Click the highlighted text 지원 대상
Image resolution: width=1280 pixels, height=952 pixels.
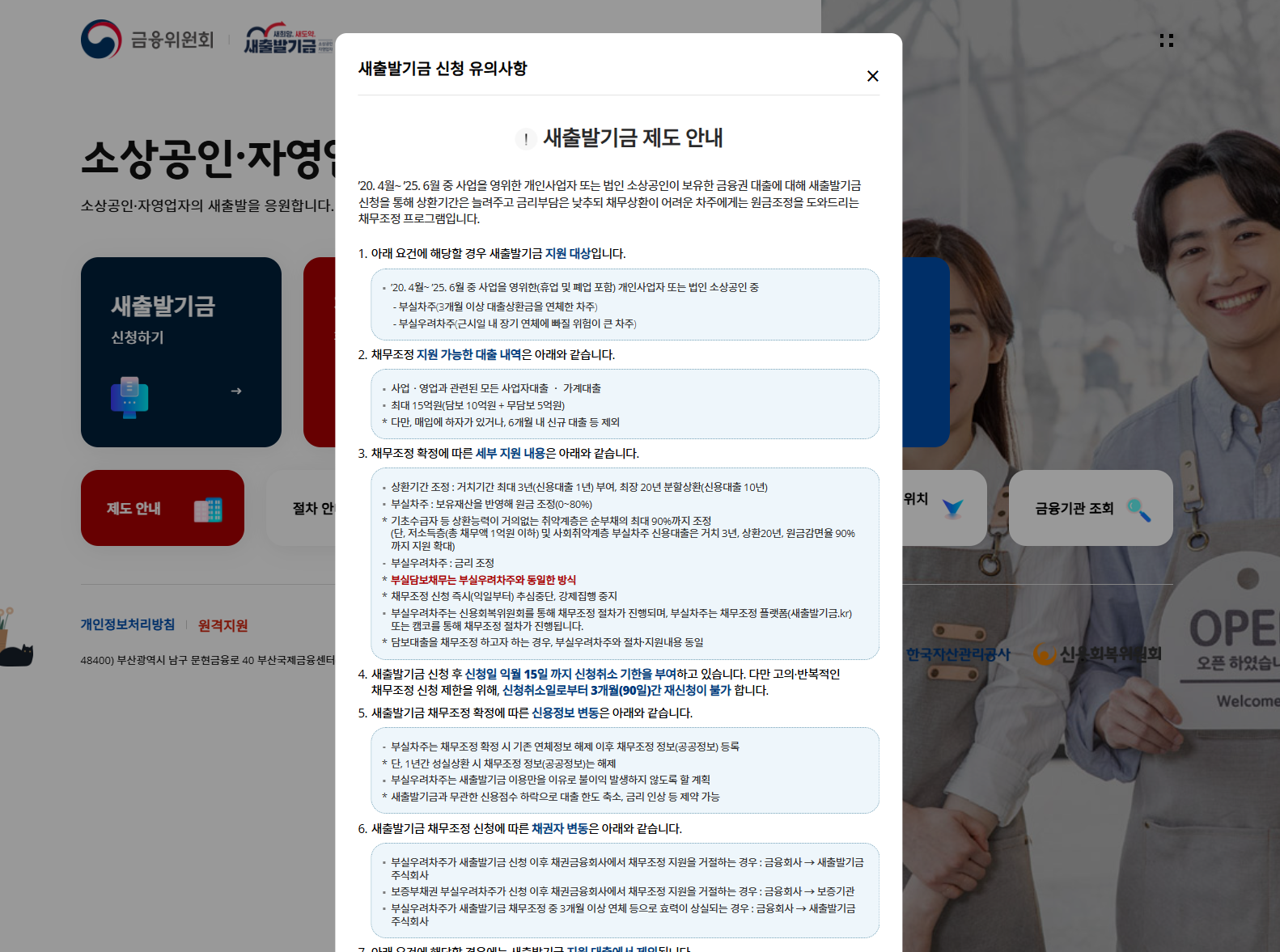pyautogui.click(x=568, y=253)
